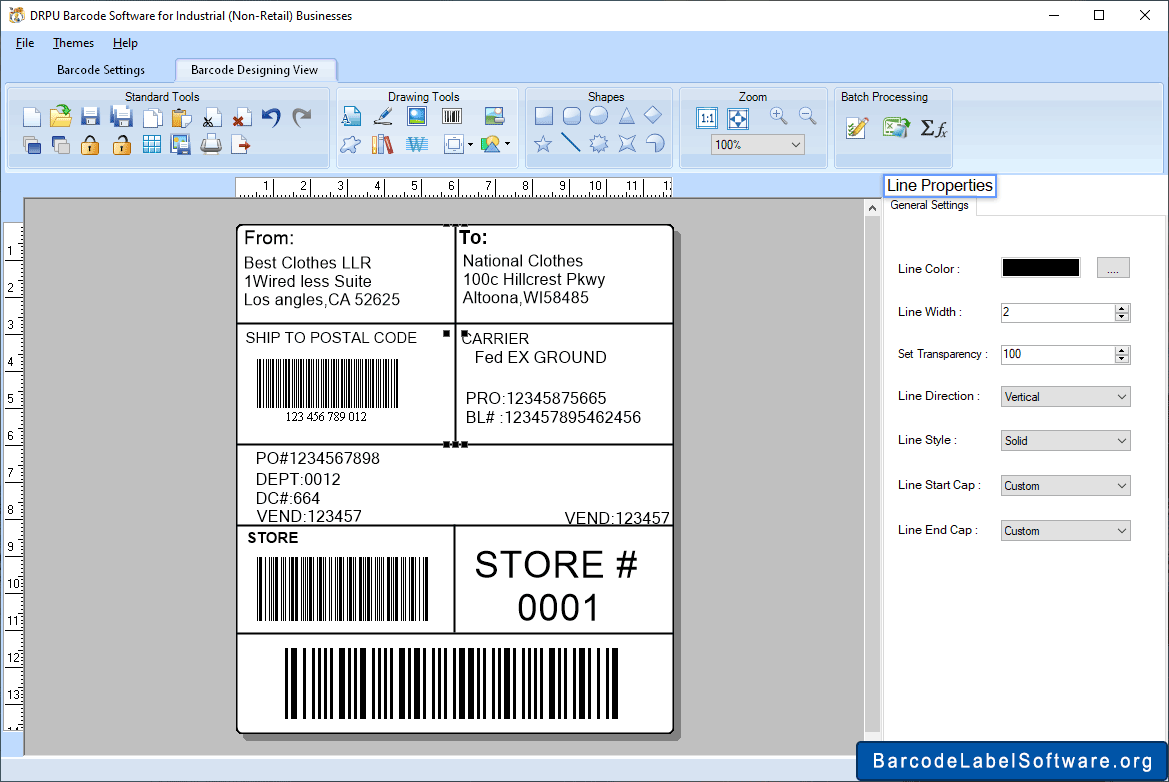The image size is (1169, 782).
Task: Select the starburst shape tool
Action: tap(599, 143)
